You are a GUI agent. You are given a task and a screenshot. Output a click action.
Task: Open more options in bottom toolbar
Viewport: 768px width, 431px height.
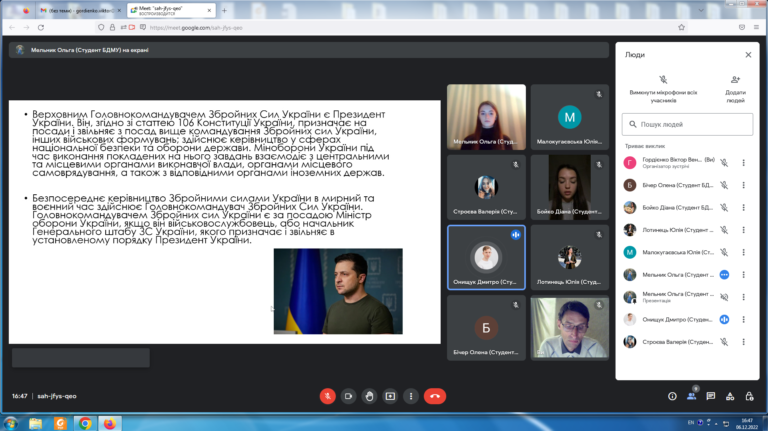[411, 396]
